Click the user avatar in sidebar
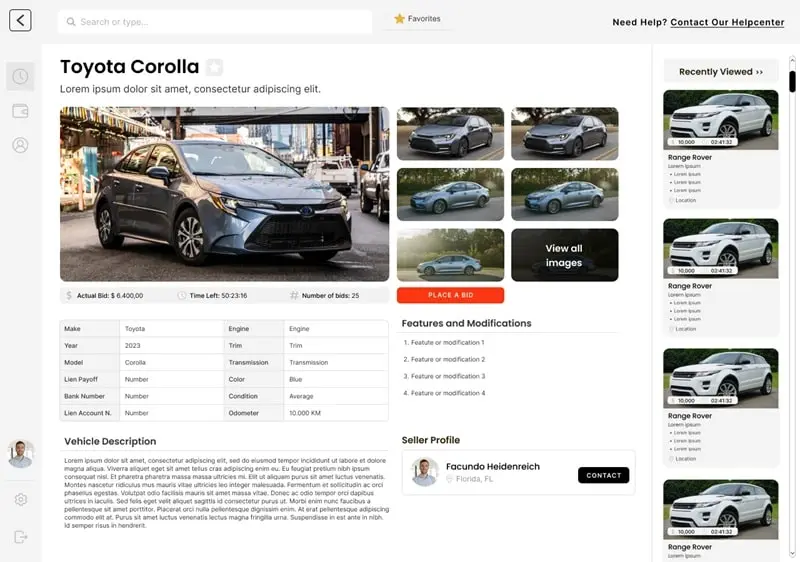Screen dimensions: 800x562 pos(20,453)
